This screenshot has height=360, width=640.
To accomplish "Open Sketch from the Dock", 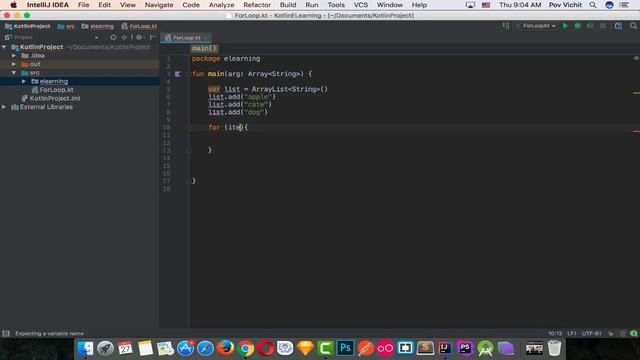I will click(x=305, y=349).
